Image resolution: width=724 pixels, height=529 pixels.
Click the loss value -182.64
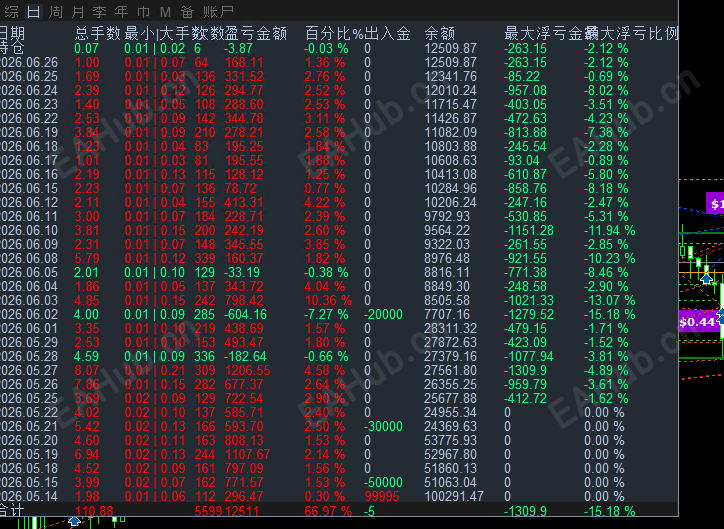click(x=245, y=356)
